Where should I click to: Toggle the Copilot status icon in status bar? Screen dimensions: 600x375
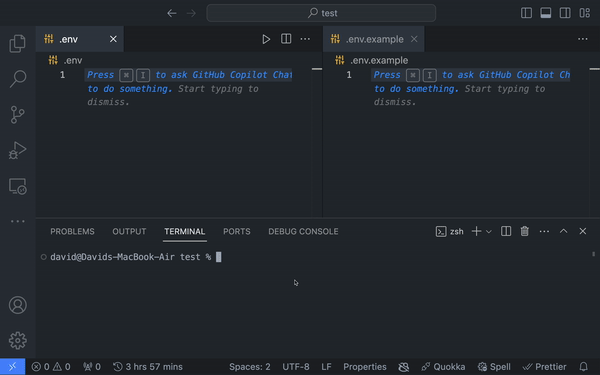(404, 367)
